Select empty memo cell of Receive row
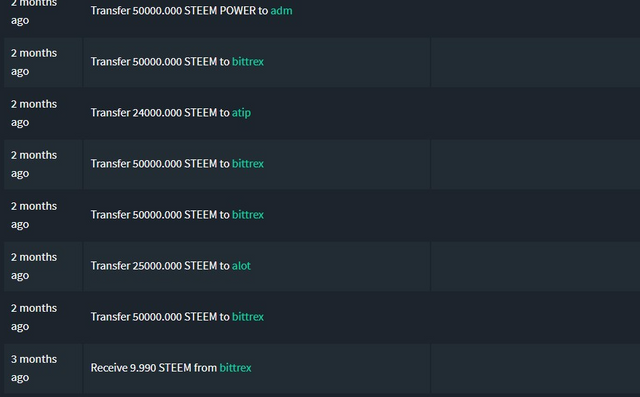This screenshot has width=640, height=397. [536, 368]
